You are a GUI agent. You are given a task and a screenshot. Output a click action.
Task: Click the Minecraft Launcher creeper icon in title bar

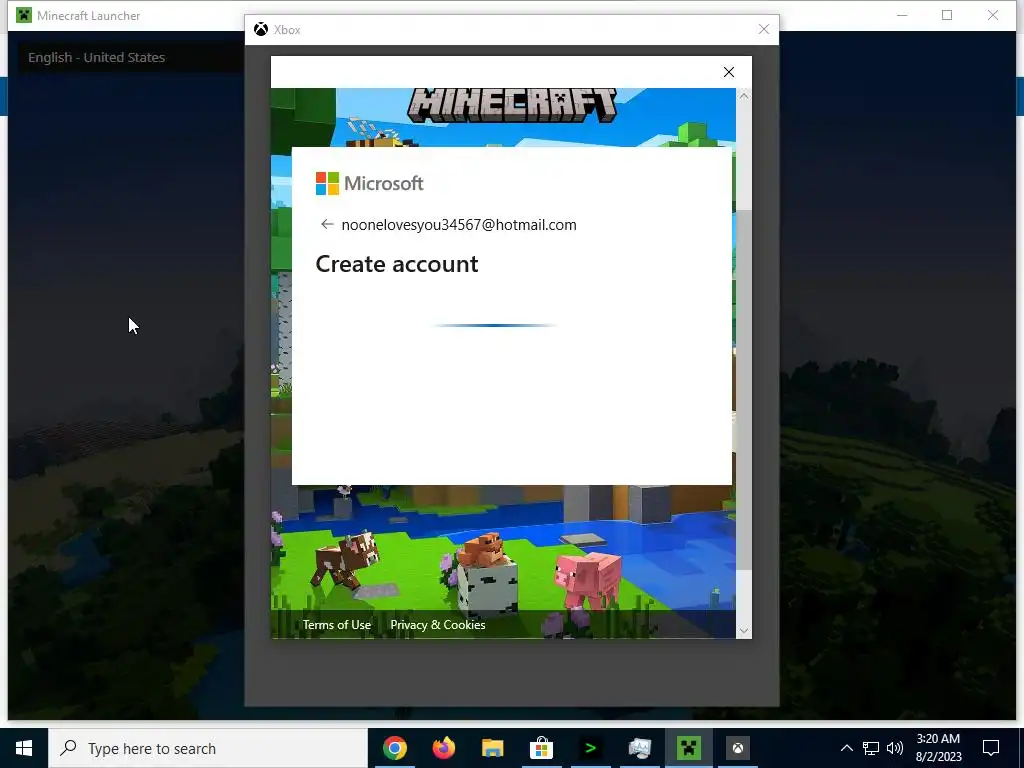click(24, 15)
